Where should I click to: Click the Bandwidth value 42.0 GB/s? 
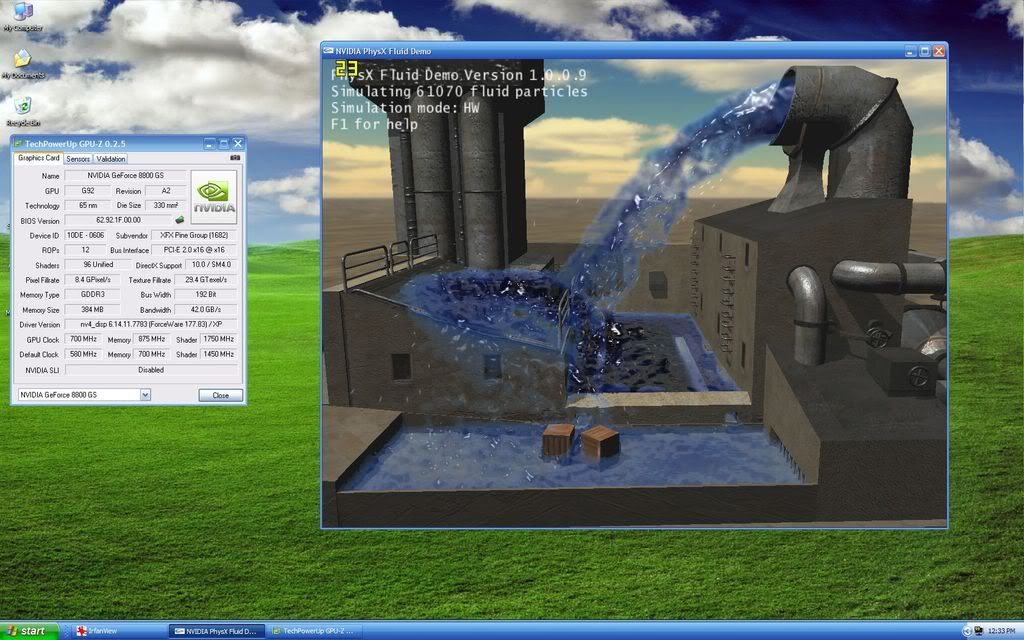click(206, 310)
